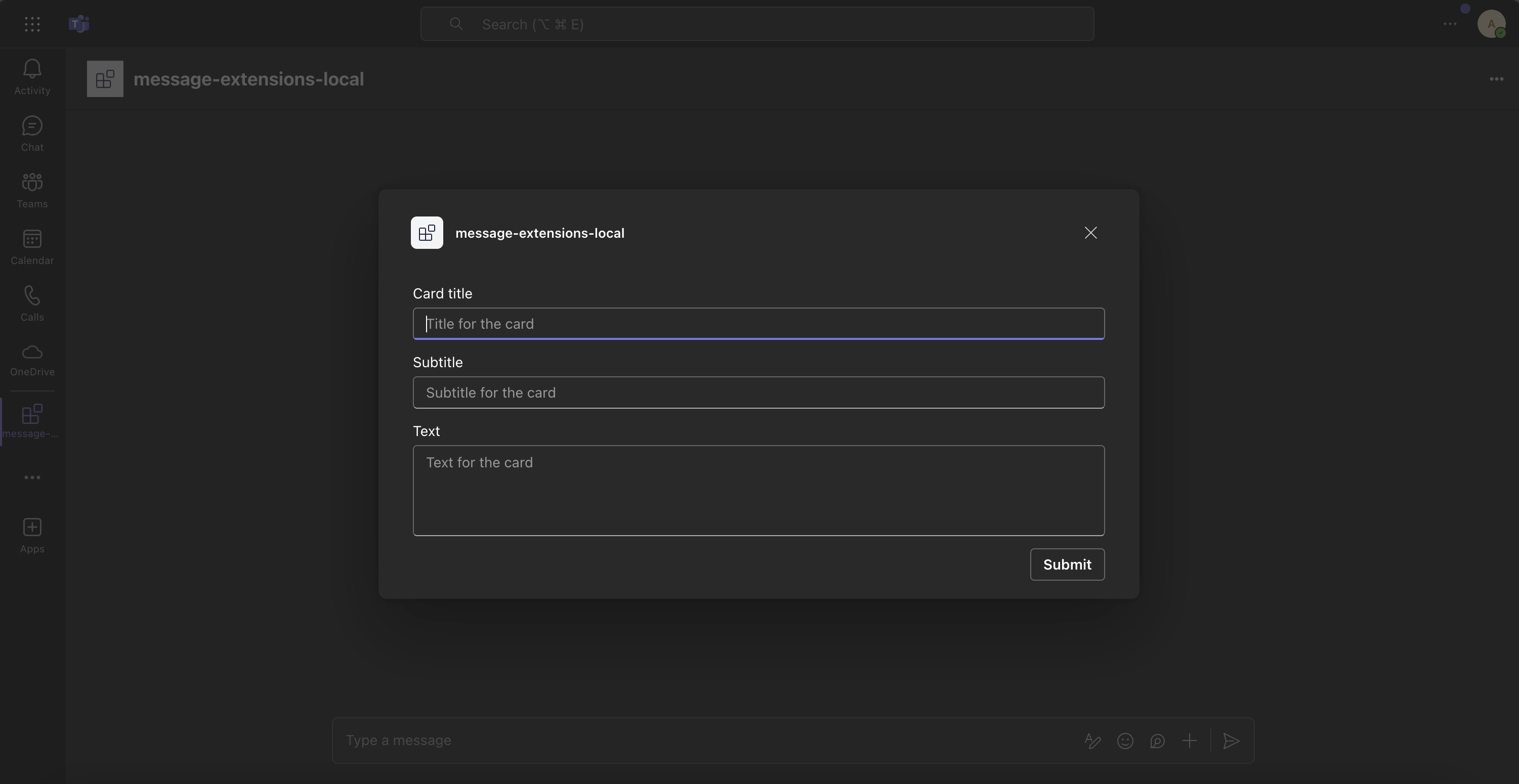Click the Submit button
This screenshot has height=784, width=1519.
point(1067,564)
